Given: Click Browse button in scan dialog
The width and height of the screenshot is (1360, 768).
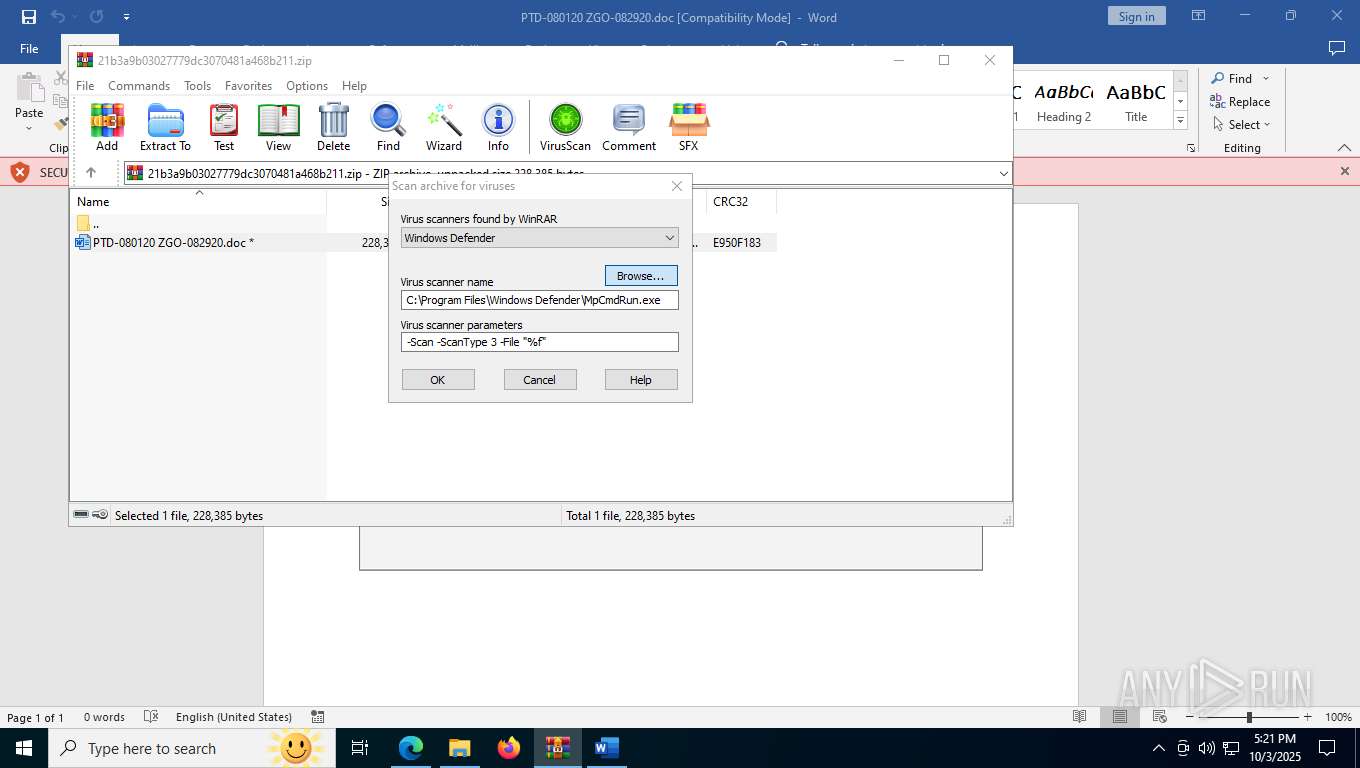Looking at the screenshot, I should tap(641, 276).
